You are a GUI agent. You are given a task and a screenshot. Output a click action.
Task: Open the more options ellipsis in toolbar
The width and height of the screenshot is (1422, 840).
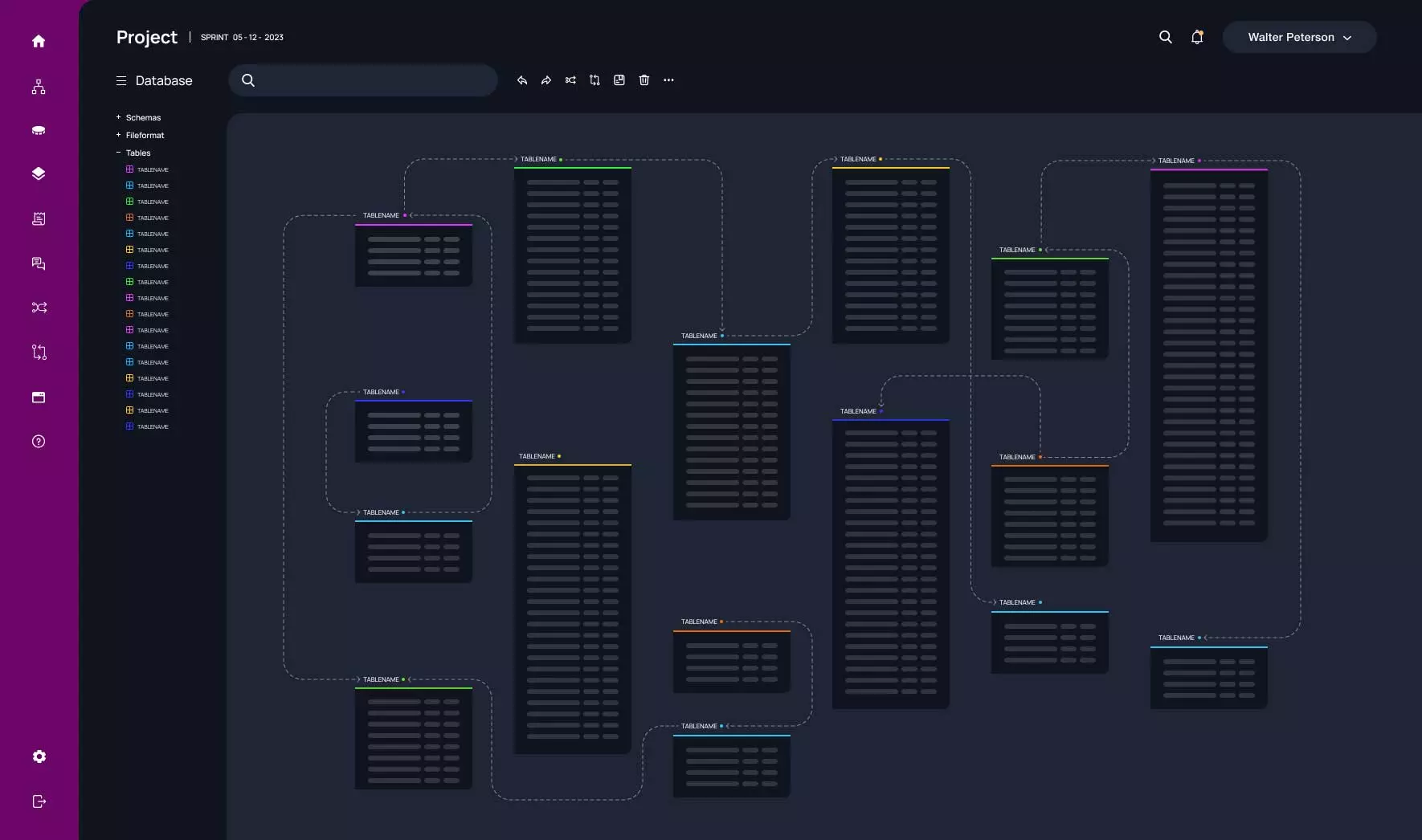[668, 80]
